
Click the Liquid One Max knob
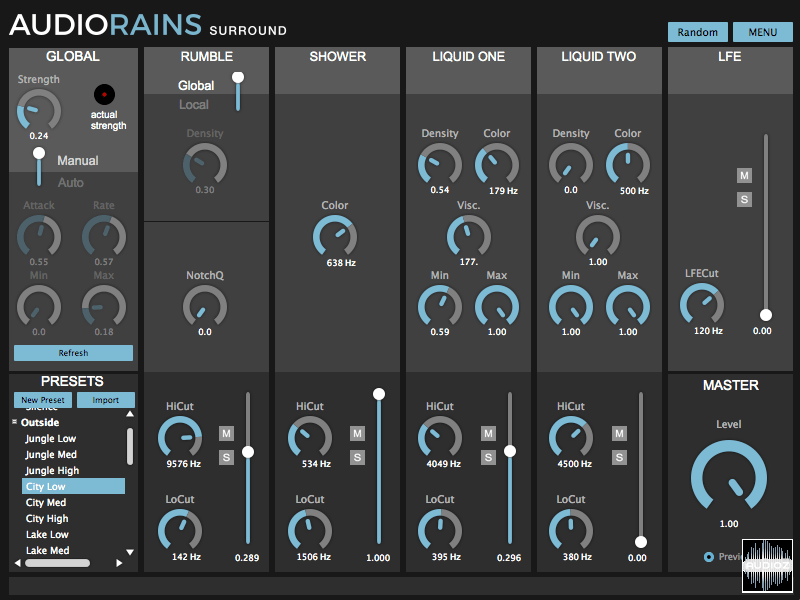tap(497, 307)
